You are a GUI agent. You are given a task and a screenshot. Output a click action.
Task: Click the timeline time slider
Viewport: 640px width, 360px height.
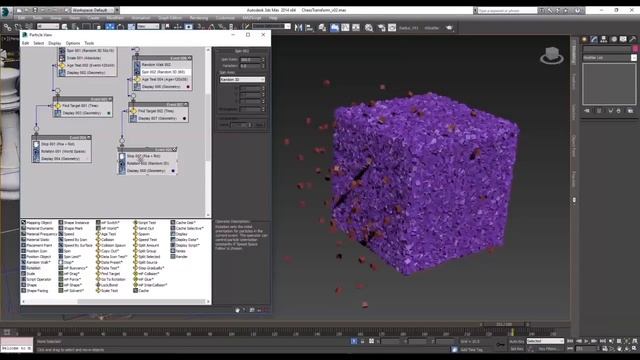click(504, 324)
